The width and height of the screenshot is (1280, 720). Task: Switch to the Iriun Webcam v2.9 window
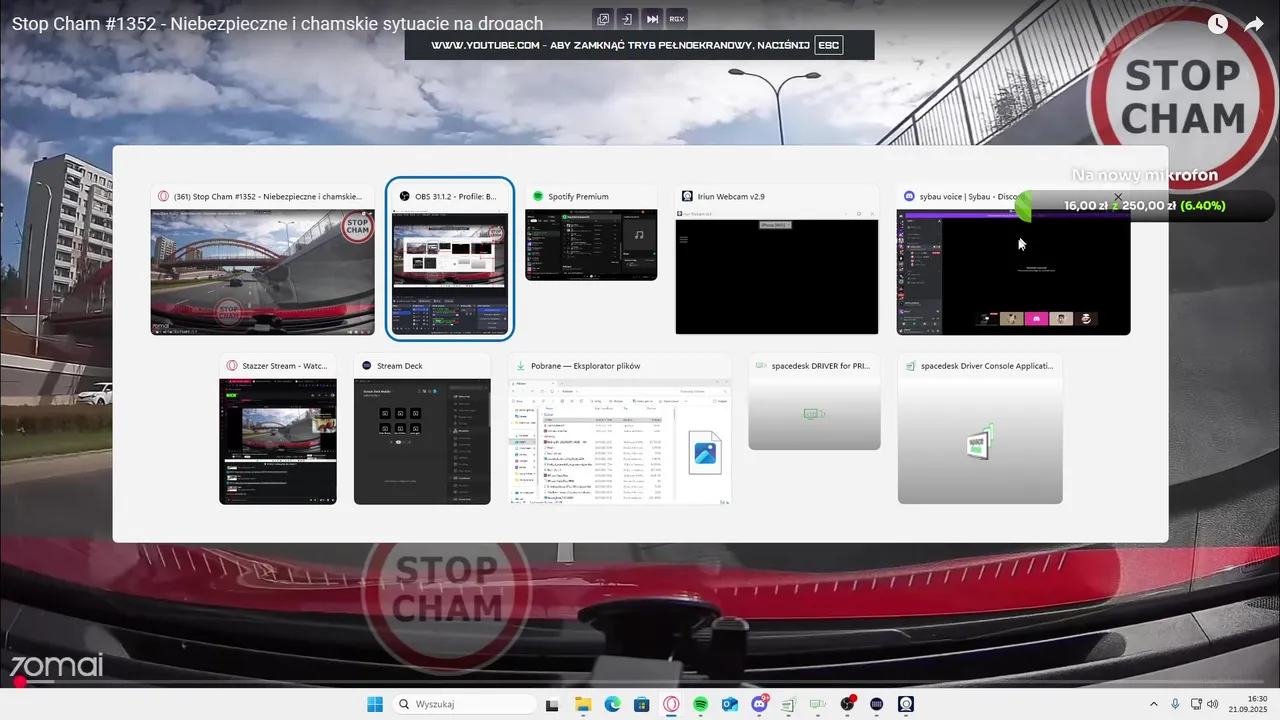[777, 259]
